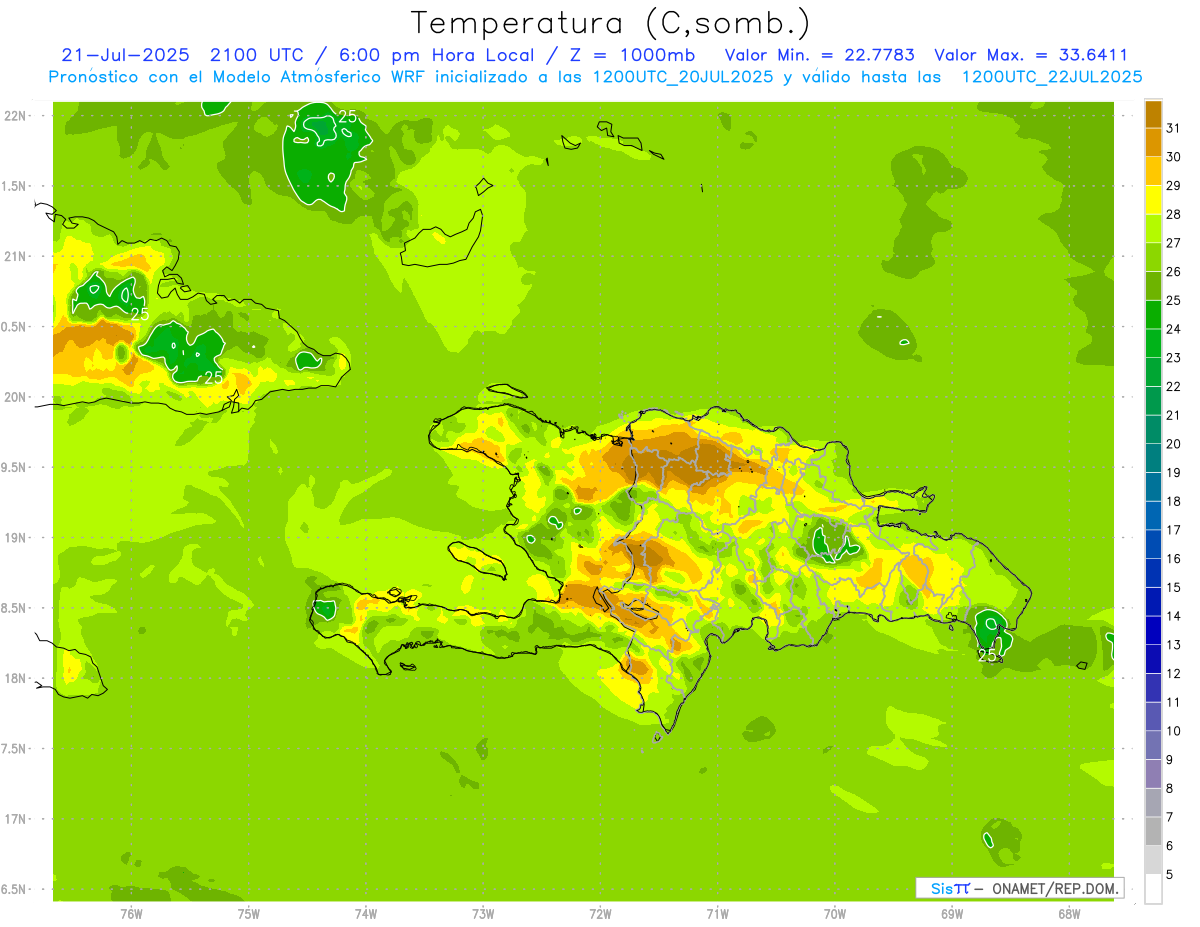The image size is (1200, 927).
Task: Click the 9.5N latitude tick label
Action: point(15,468)
